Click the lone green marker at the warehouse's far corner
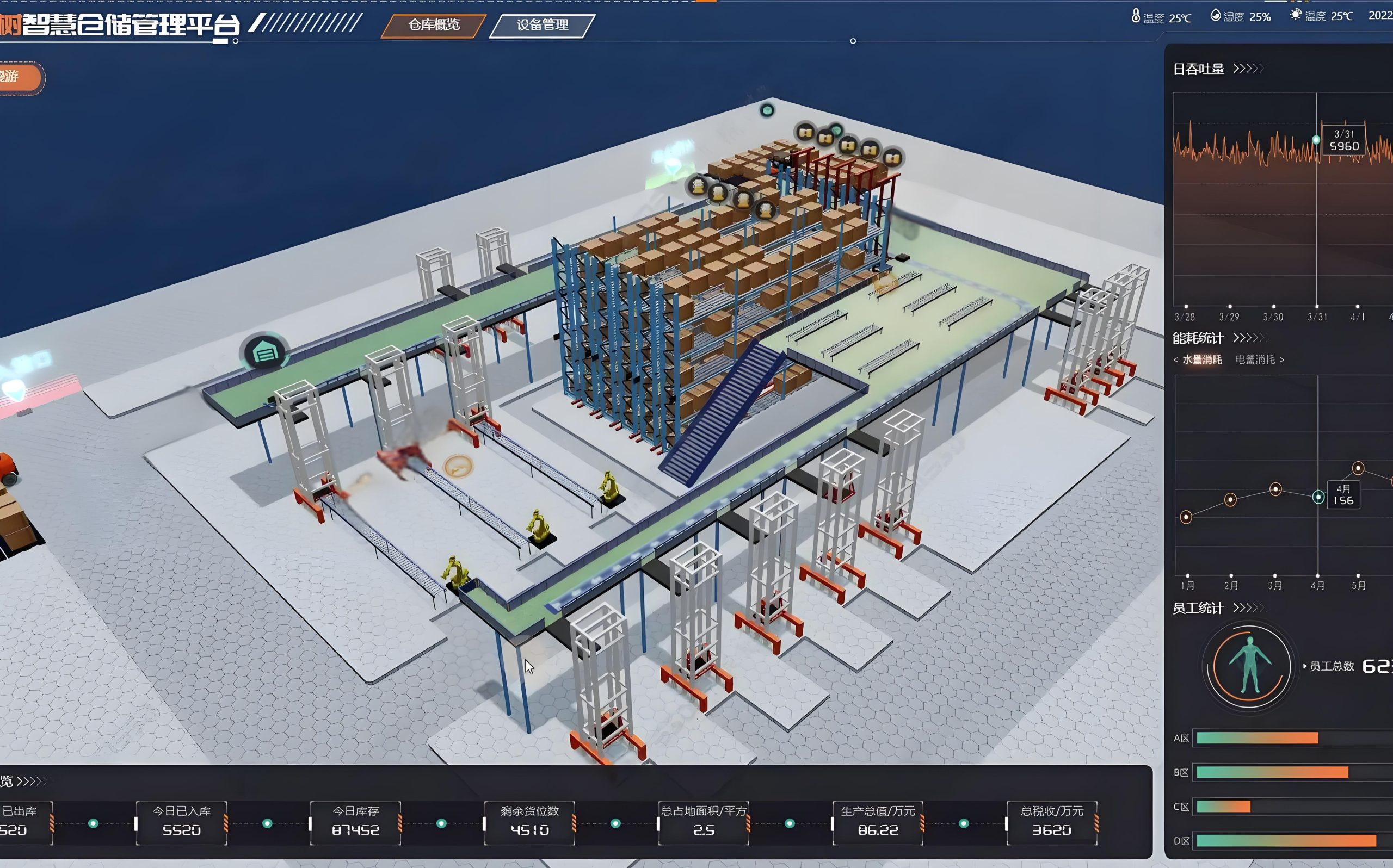Screen dimensions: 1393x868 [767, 110]
